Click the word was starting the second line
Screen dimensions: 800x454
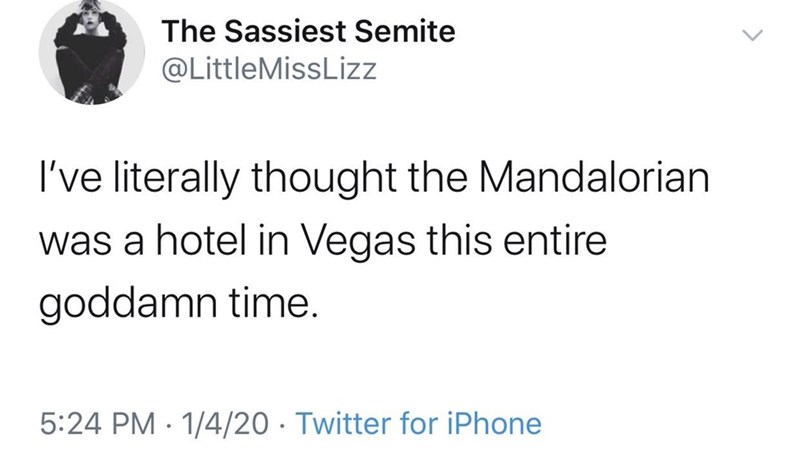tap(72, 243)
